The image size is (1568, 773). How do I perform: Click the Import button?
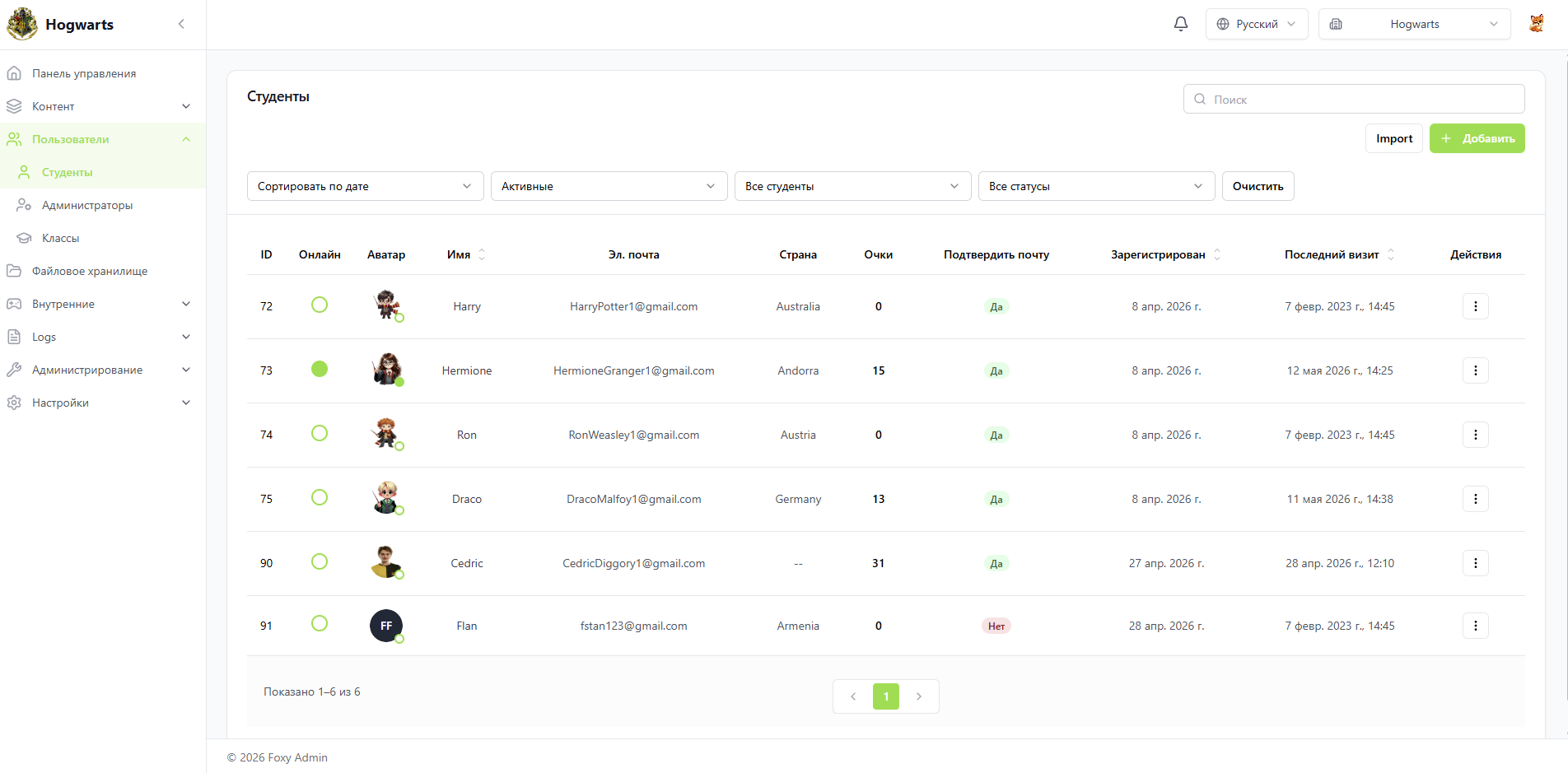(1394, 138)
